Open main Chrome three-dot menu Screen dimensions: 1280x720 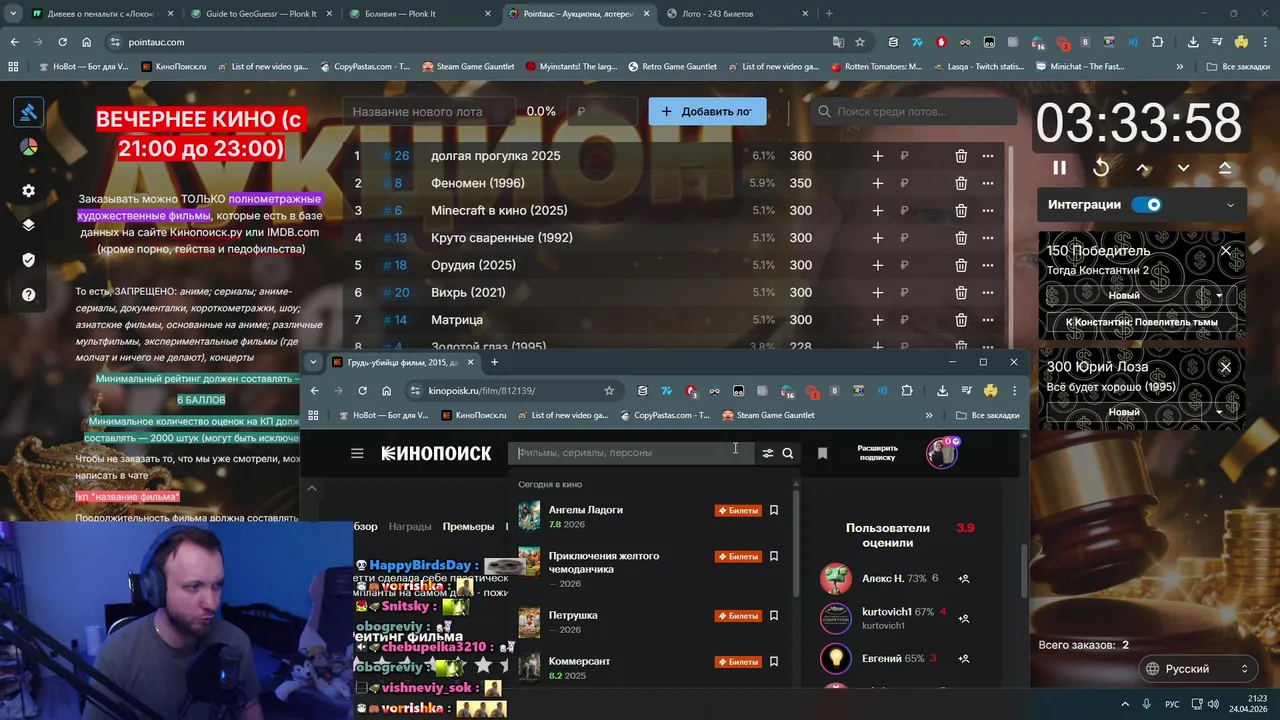coord(1266,42)
